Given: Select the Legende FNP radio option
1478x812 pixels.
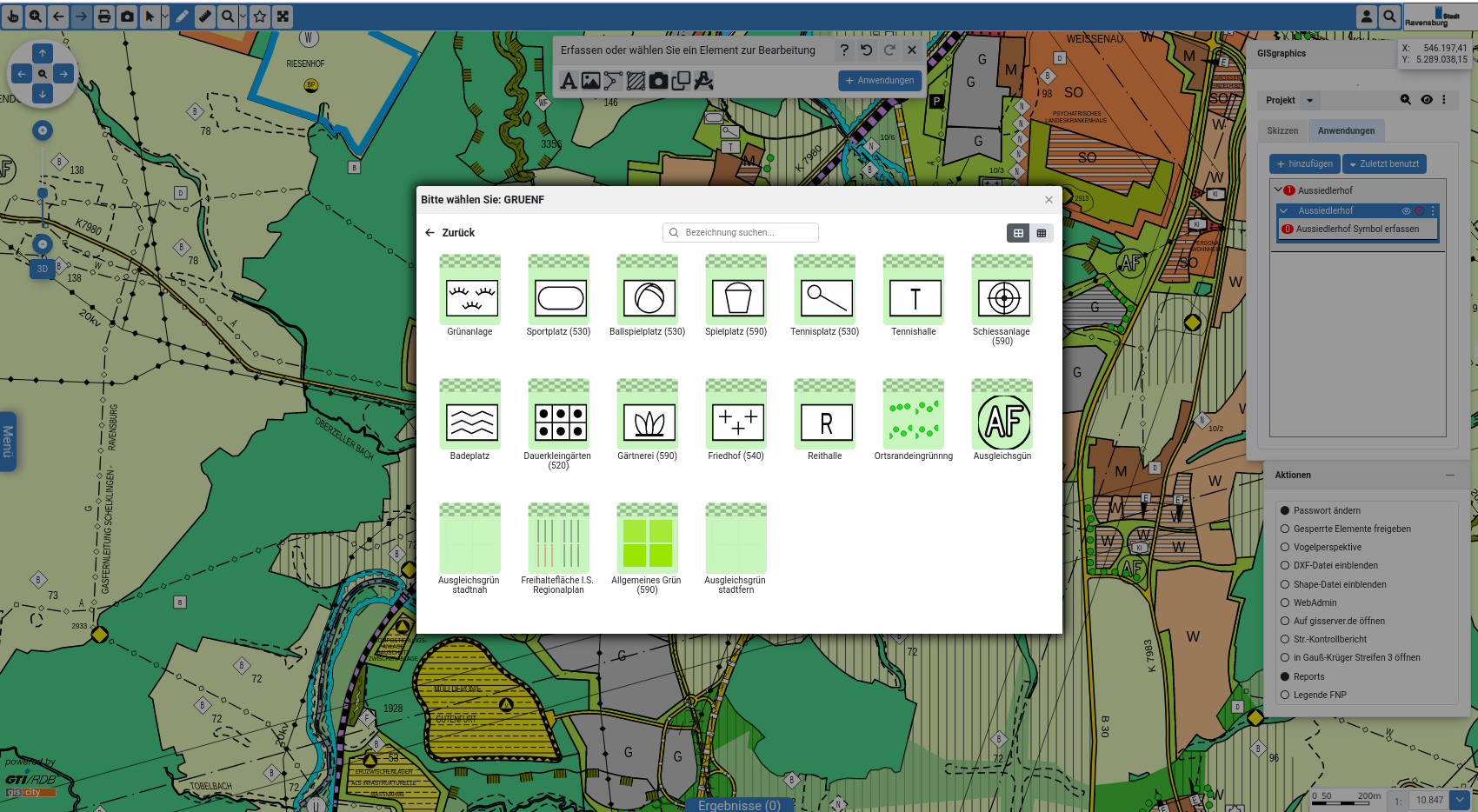Looking at the screenshot, I should click(1285, 696).
